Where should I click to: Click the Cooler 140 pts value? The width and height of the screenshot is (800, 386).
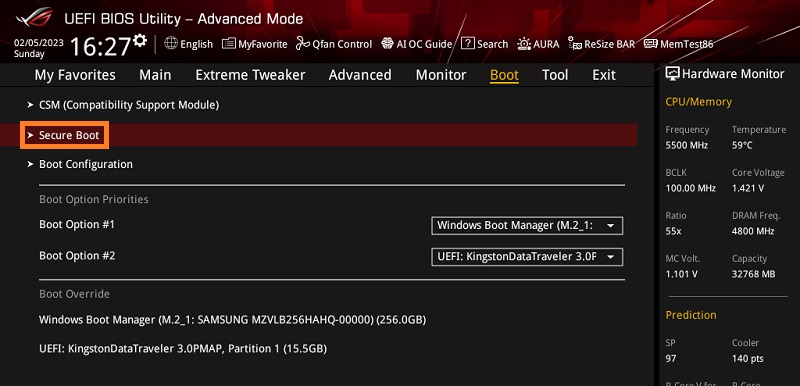click(x=747, y=359)
